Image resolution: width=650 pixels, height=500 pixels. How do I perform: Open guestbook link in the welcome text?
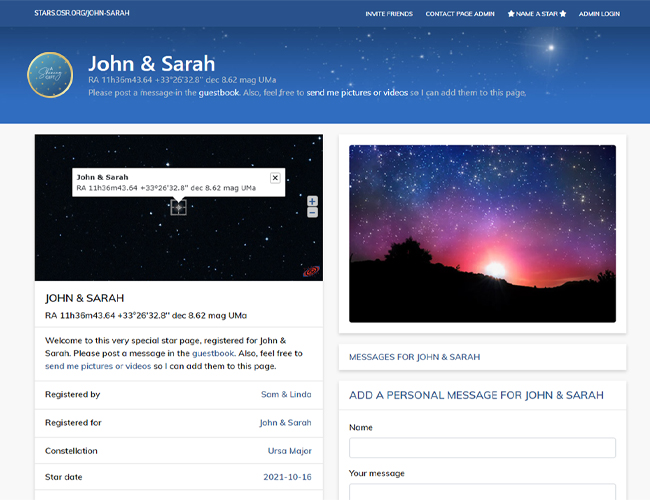click(x=213, y=353)
